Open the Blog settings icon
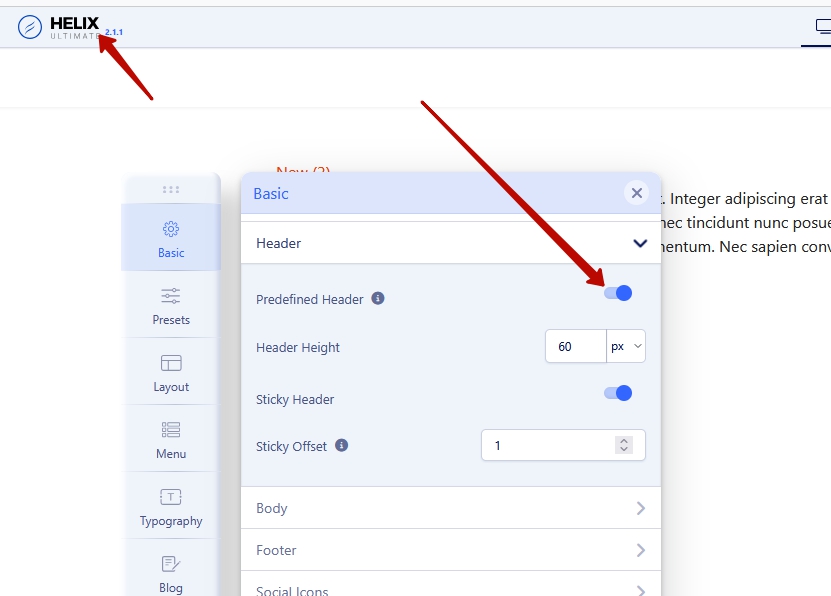The width and height of the screenshot is (831, 596). (x=171, y=564)
